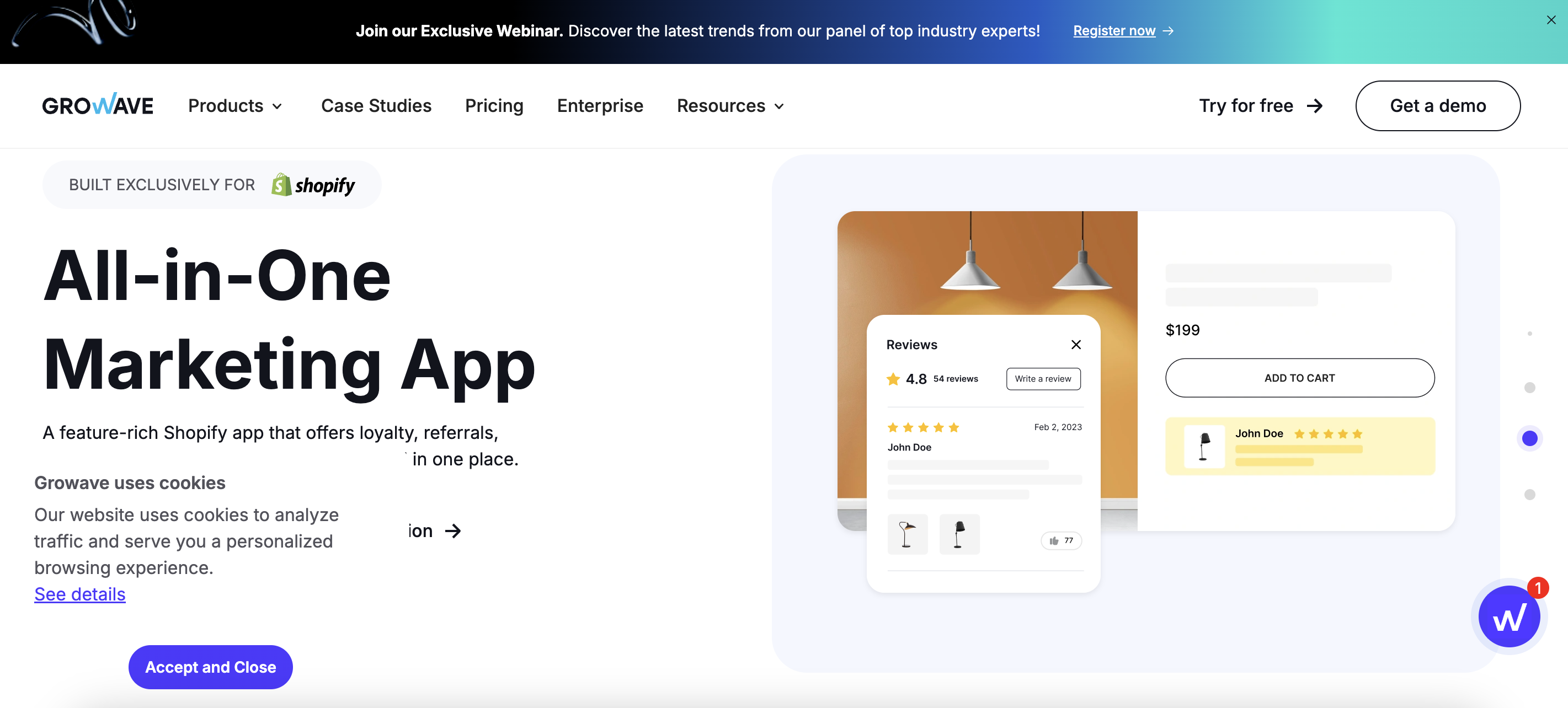
Task: Open the Growave chat widget bubble
Action: [1508, 616]
